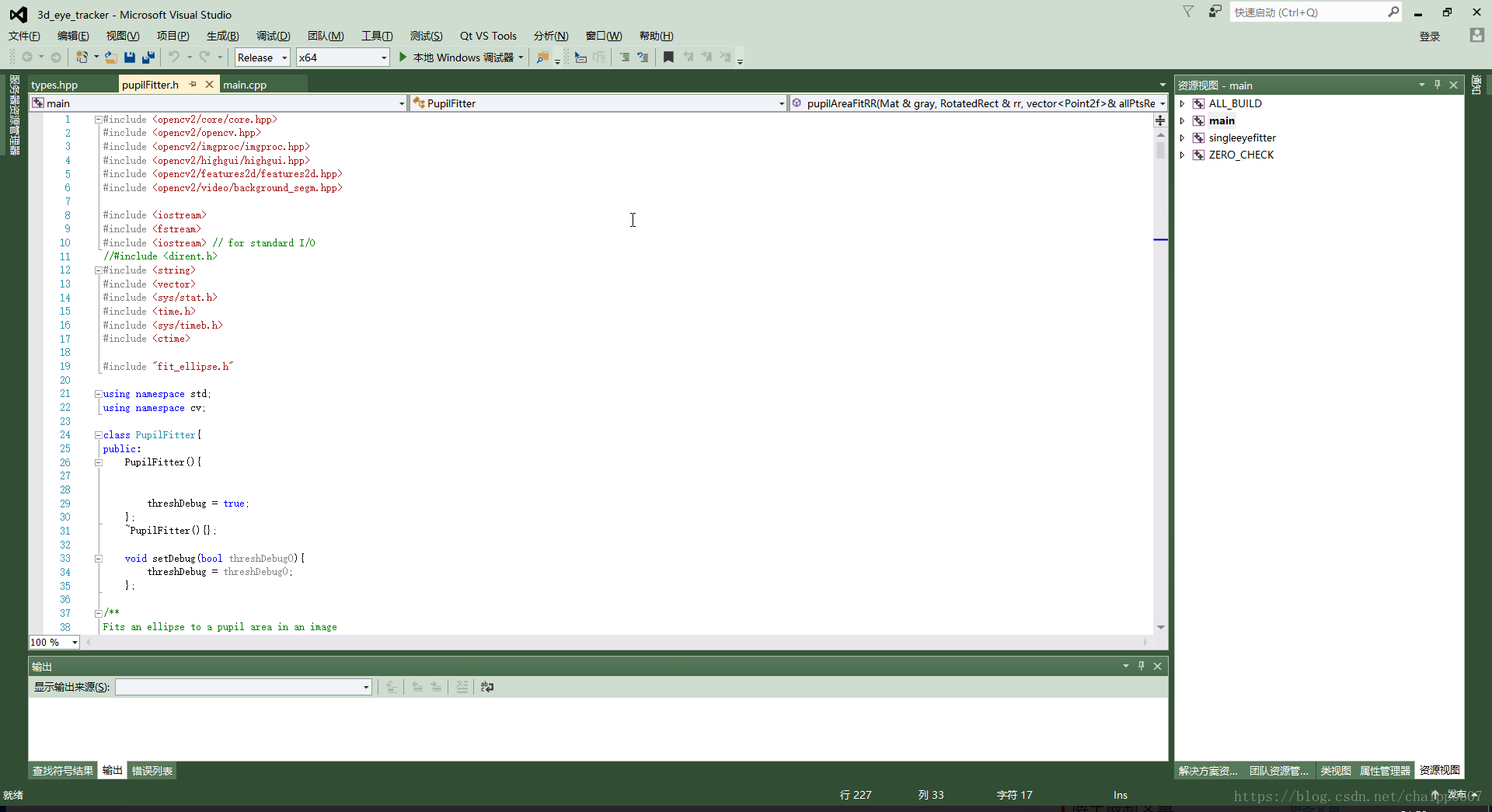The height and width of the screenshot is (812, 1492).
Task: Click the account avatar icon beside 登录
Action: [x=1476, y=36]
